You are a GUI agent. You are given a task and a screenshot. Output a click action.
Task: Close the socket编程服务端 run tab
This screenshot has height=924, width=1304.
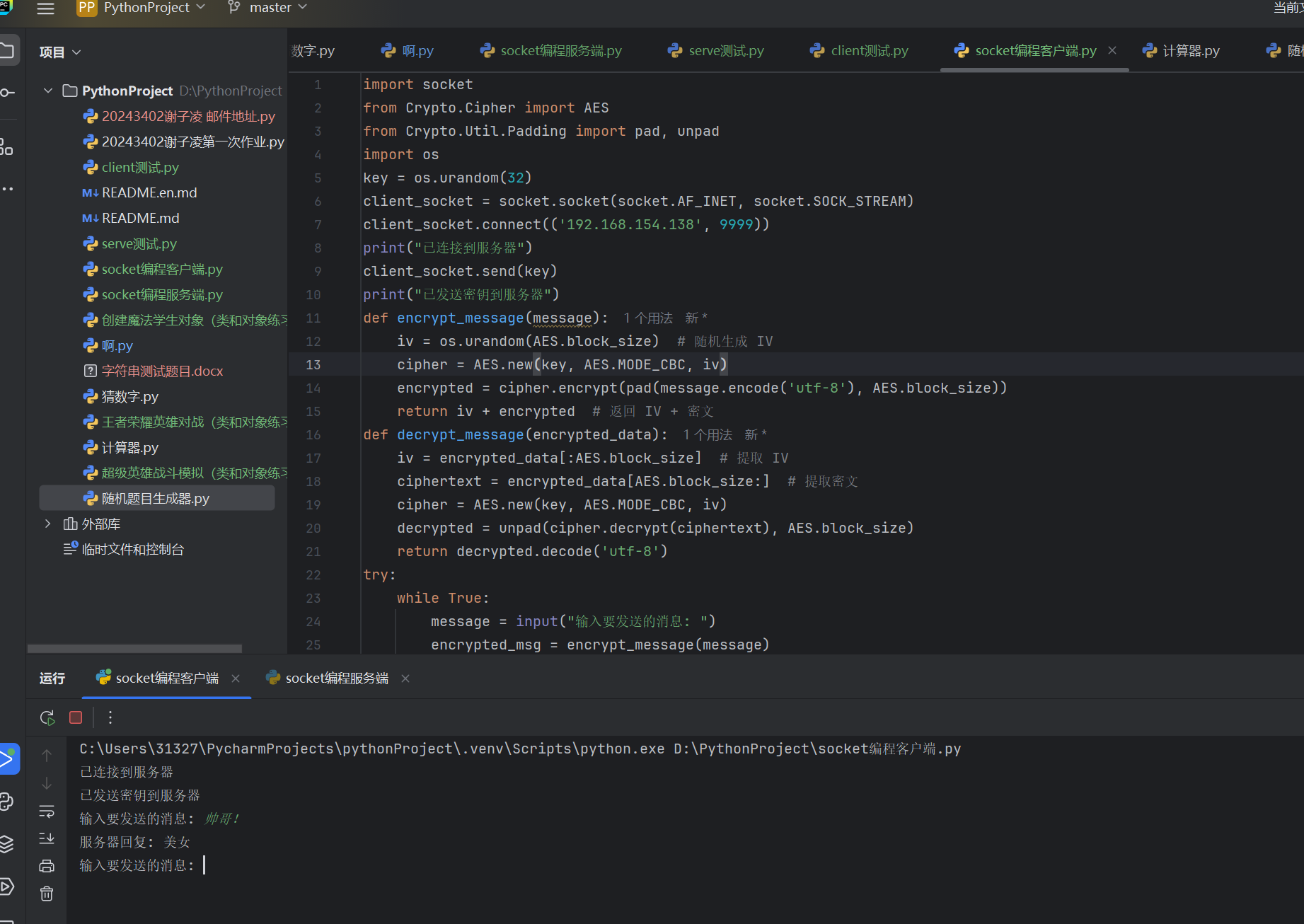(x=405, y=678)
